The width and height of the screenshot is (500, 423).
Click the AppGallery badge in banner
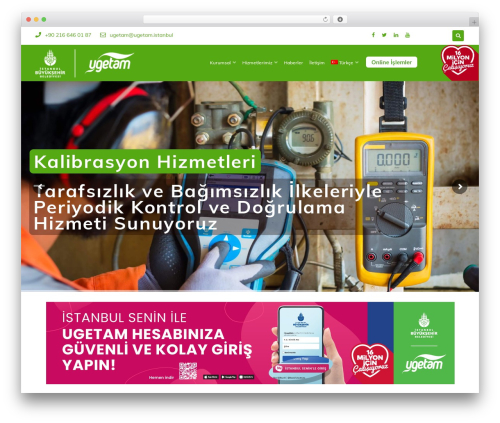(x=246, y=377)
